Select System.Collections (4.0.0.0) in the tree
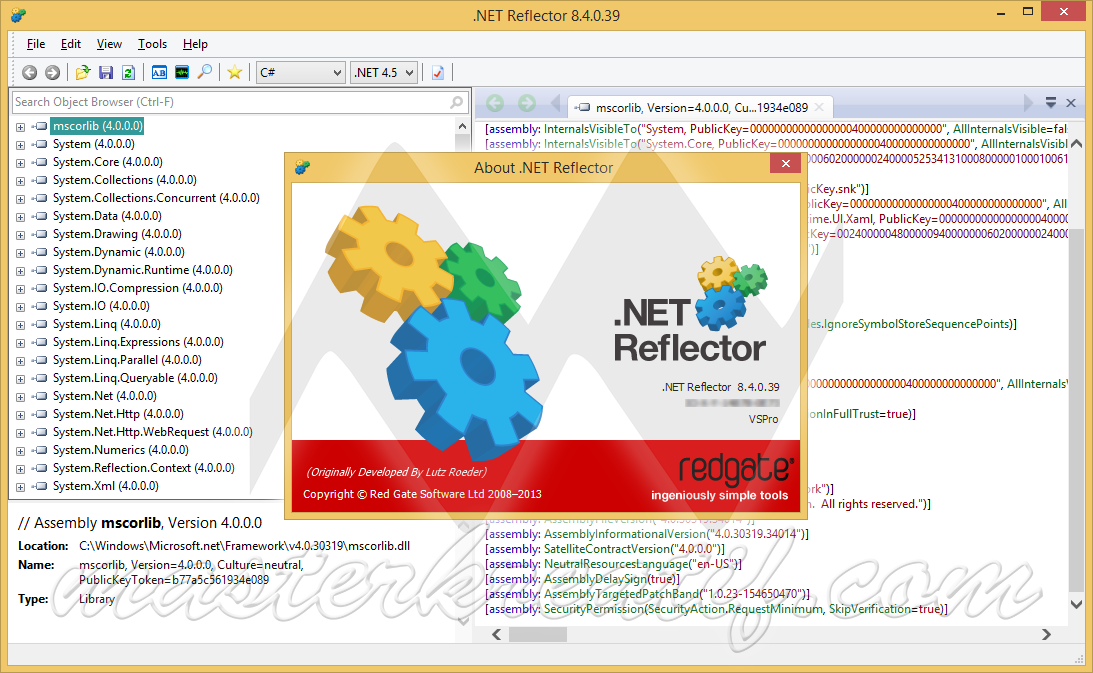The image size is (1093, 673). [125, 180]
